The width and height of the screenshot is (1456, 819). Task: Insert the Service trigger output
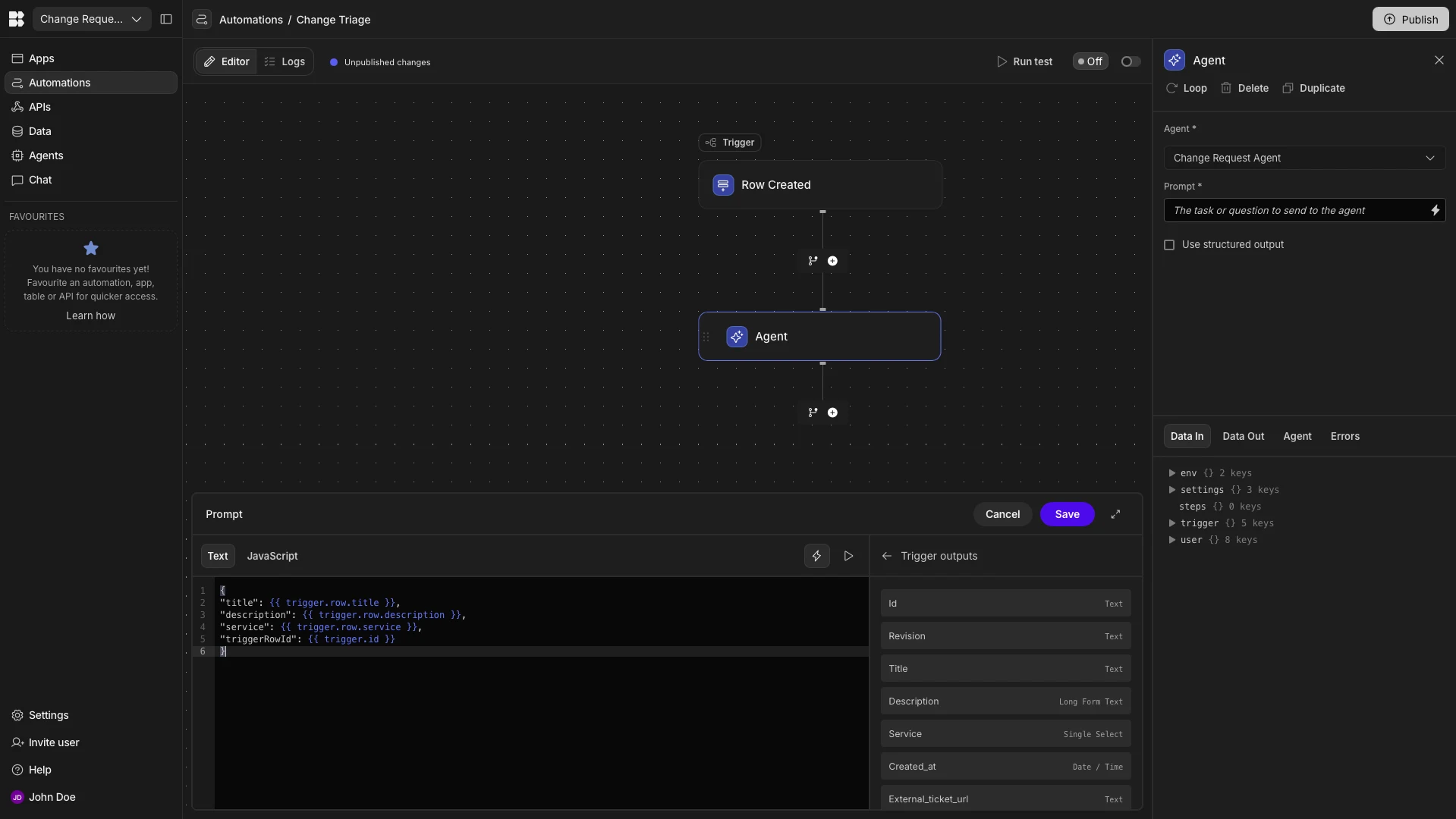pyautogui.click(x=1005, y=734)
